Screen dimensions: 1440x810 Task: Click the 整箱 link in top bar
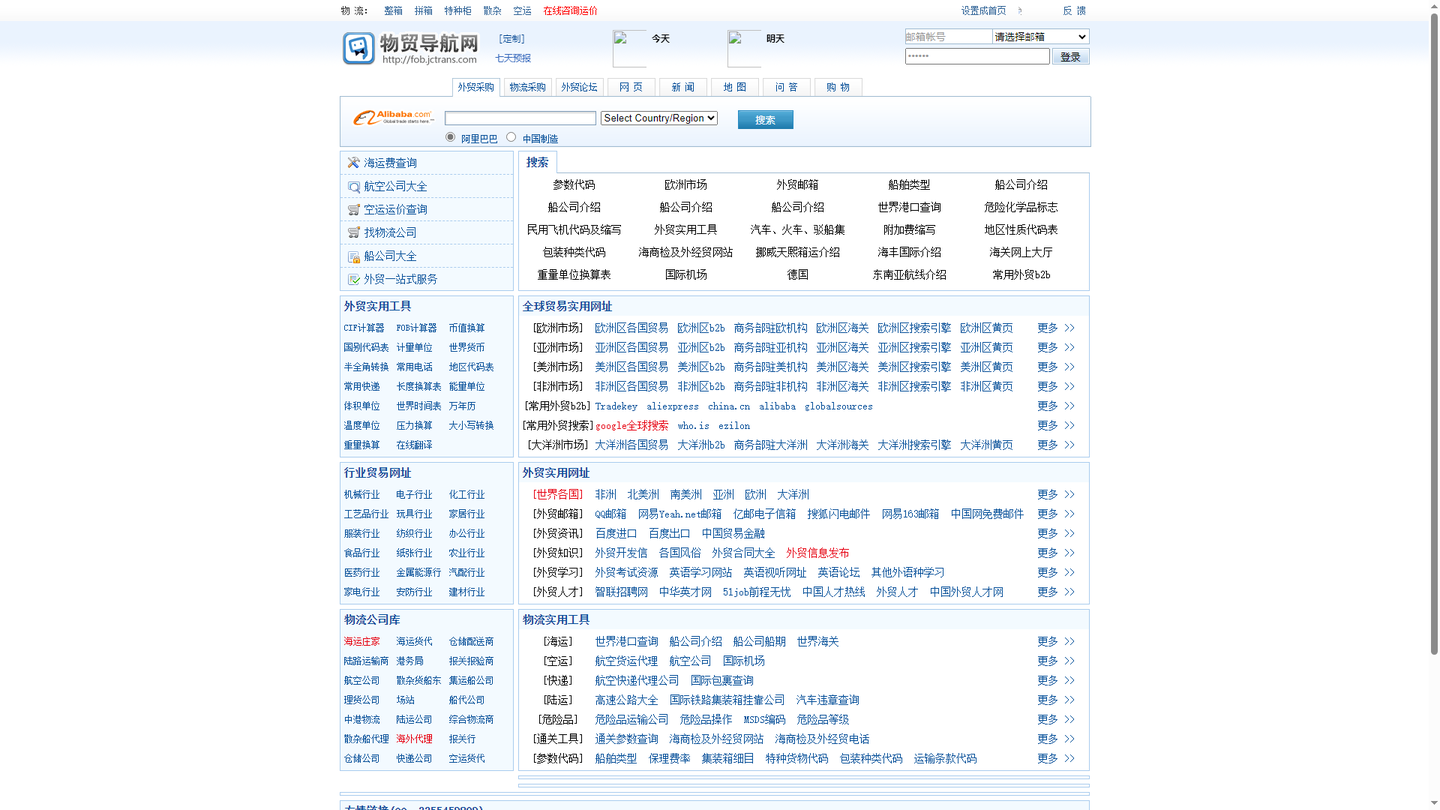[393, 11]
